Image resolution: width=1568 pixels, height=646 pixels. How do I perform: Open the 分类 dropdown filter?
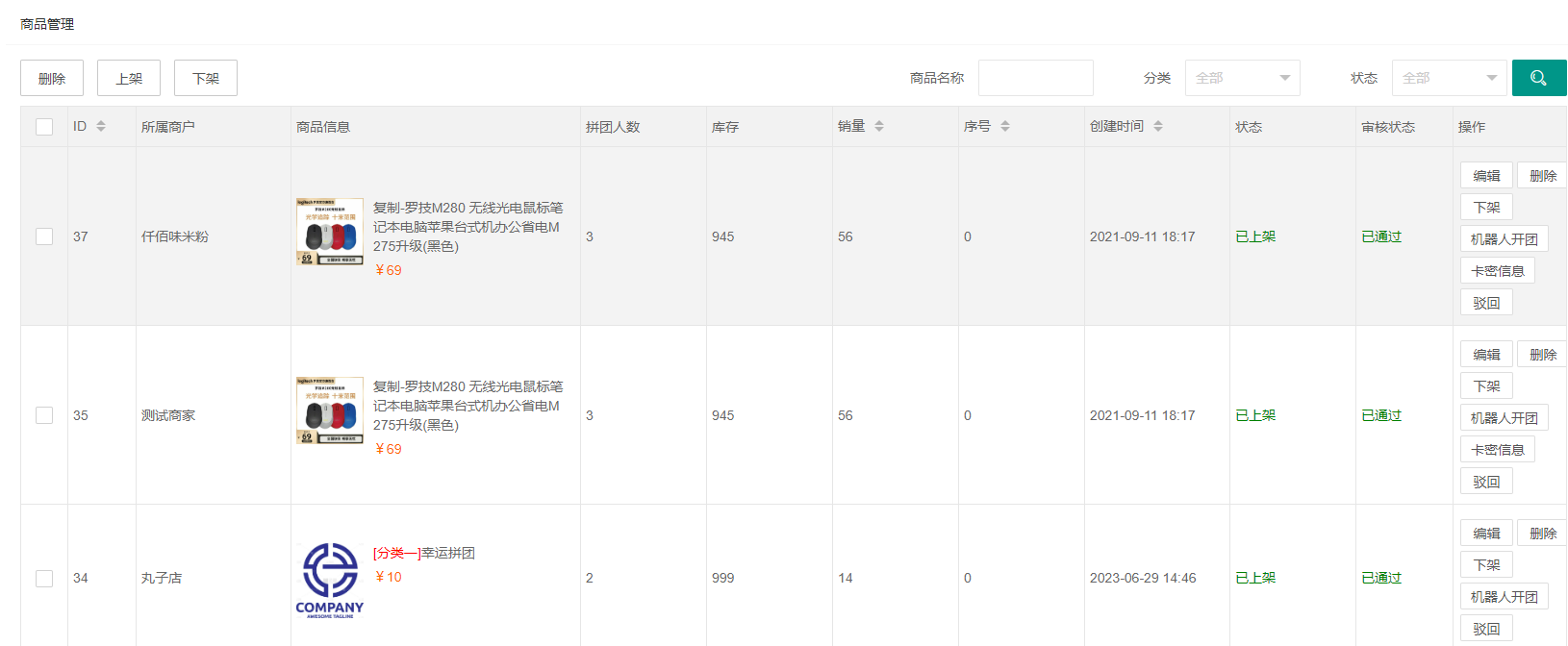(1242, 78)
